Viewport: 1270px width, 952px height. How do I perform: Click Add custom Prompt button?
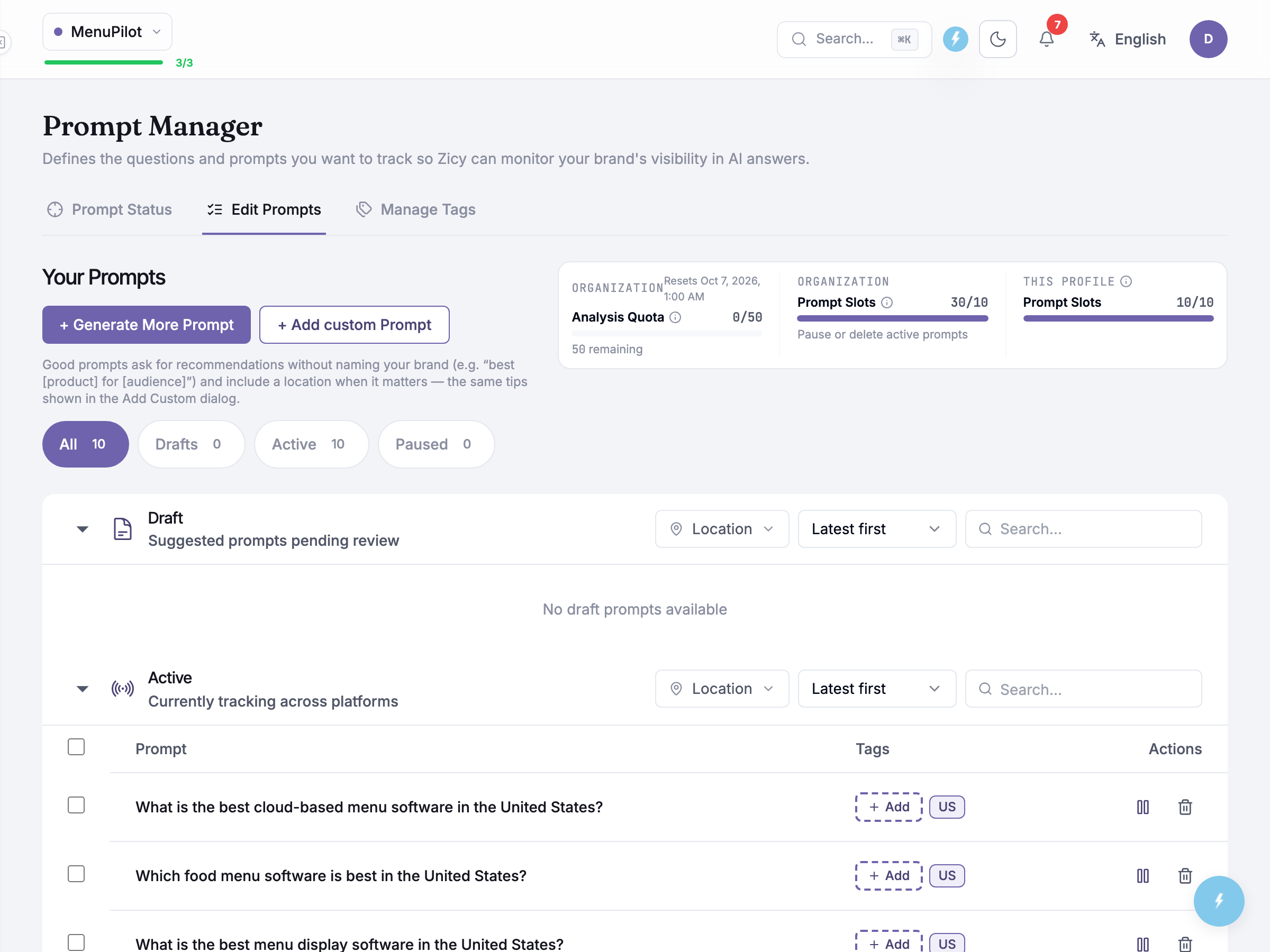pyautogui.click(x=354, y=325)
